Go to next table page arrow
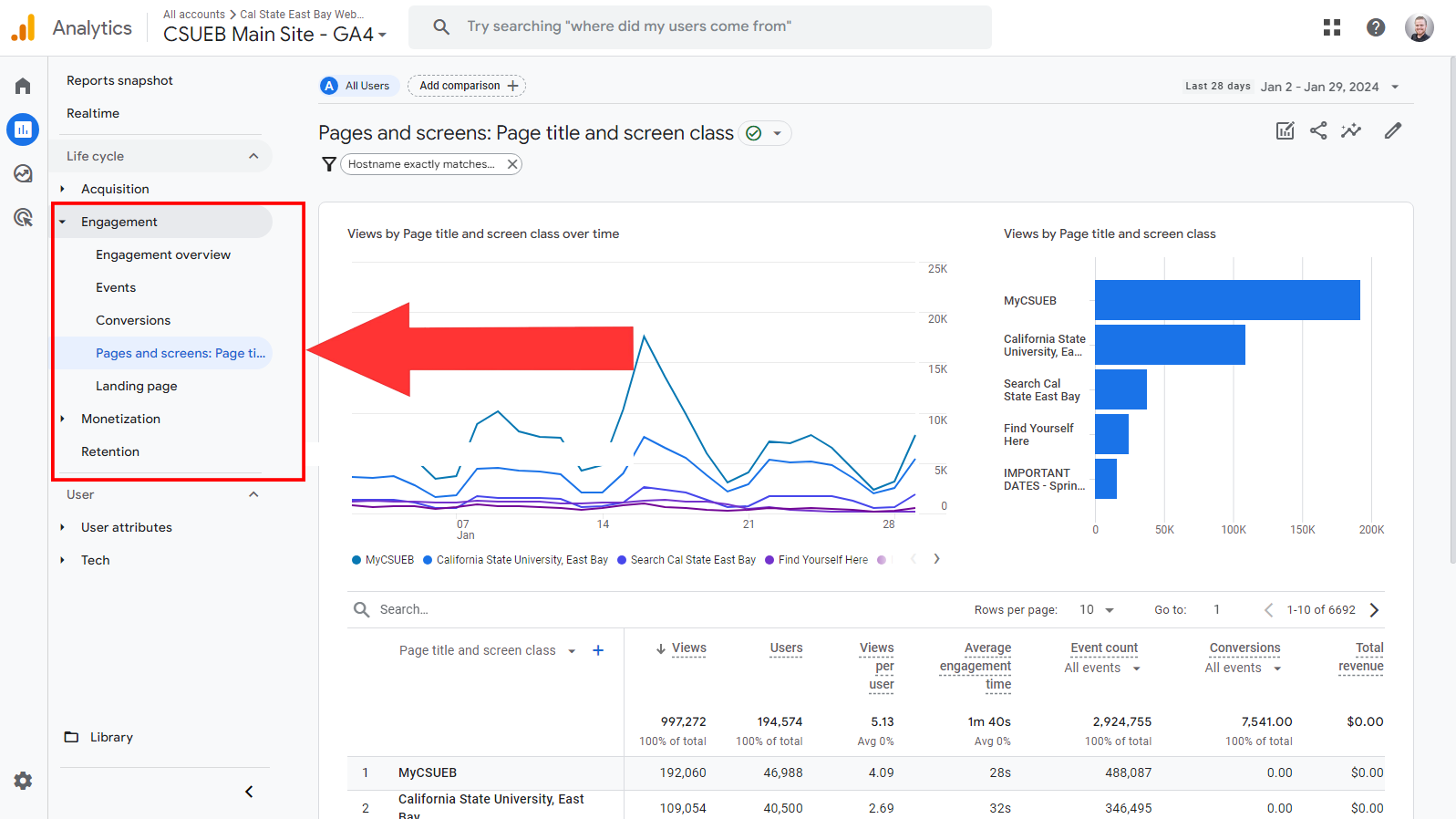Image resolution: width=1456 pixels, height=819 pixels. 1375,609
